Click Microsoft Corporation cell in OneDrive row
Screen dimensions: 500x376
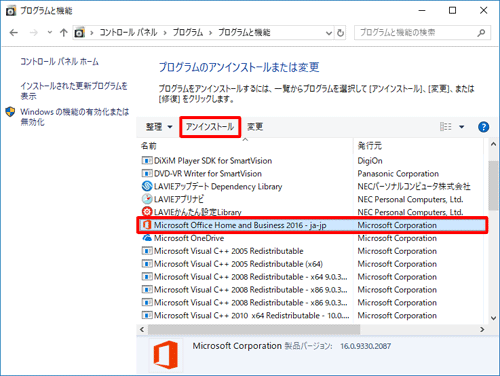tap(397, 238)
